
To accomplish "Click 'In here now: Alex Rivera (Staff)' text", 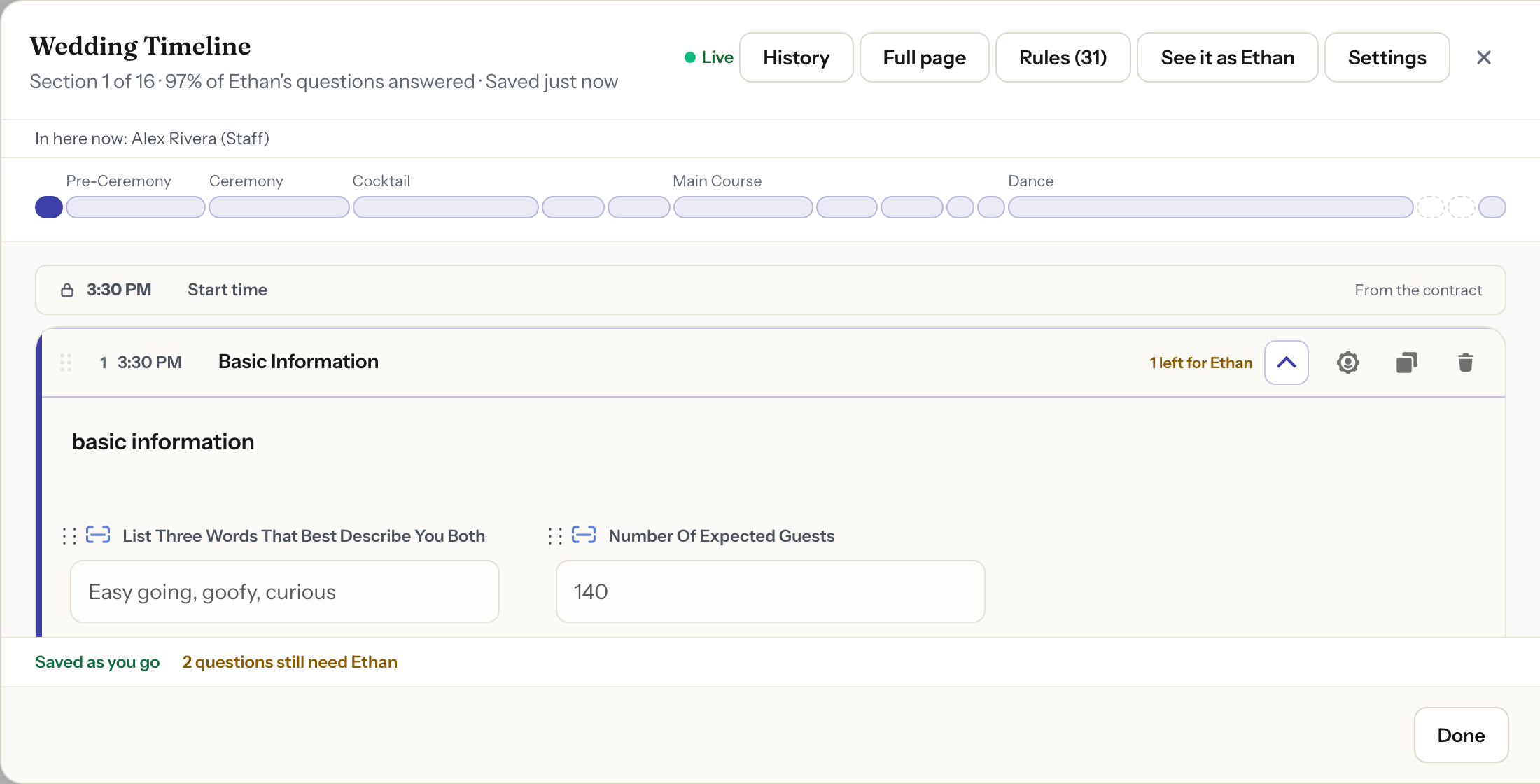I will [x=152, y=139].
